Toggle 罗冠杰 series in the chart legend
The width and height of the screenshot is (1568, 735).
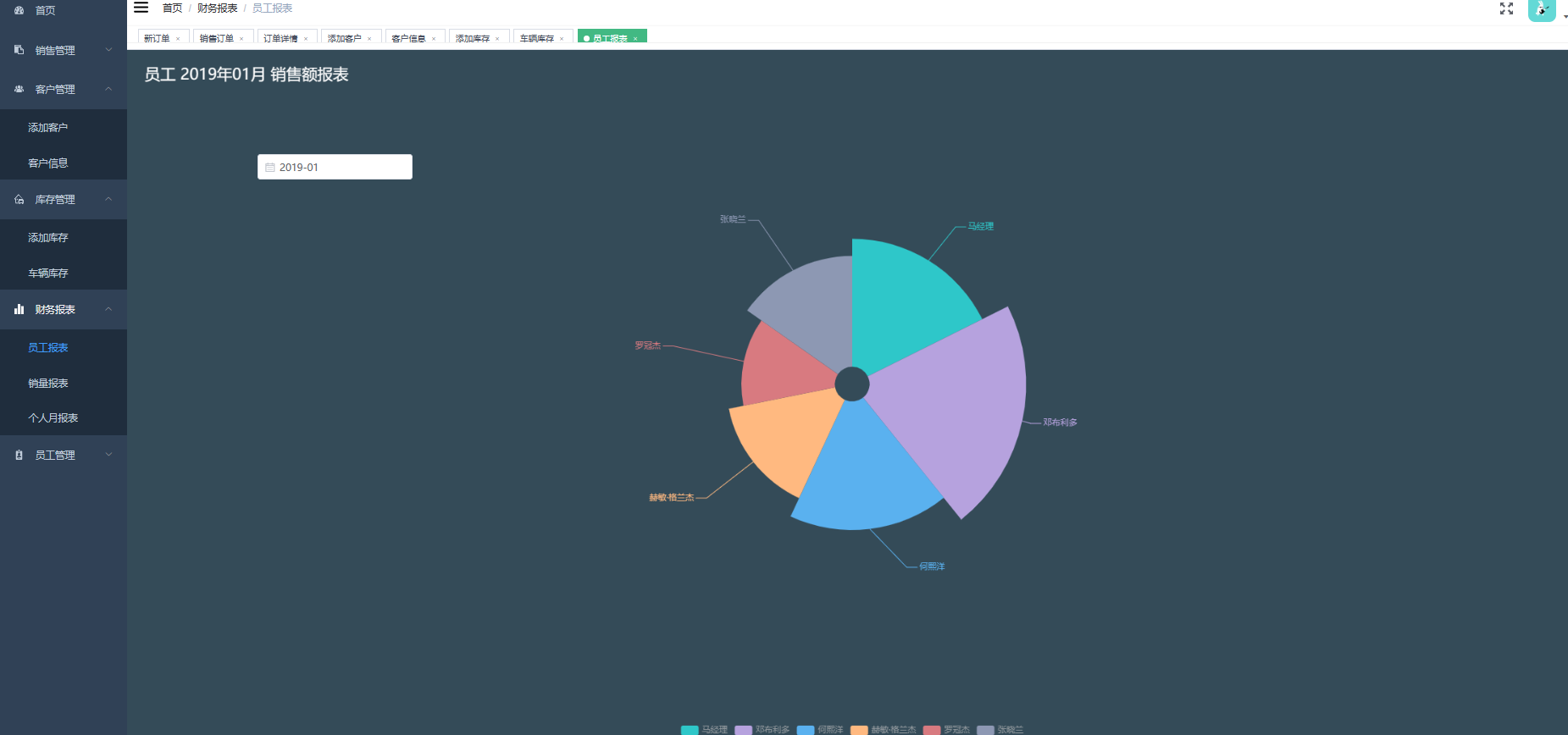click(x=946, y=730)
